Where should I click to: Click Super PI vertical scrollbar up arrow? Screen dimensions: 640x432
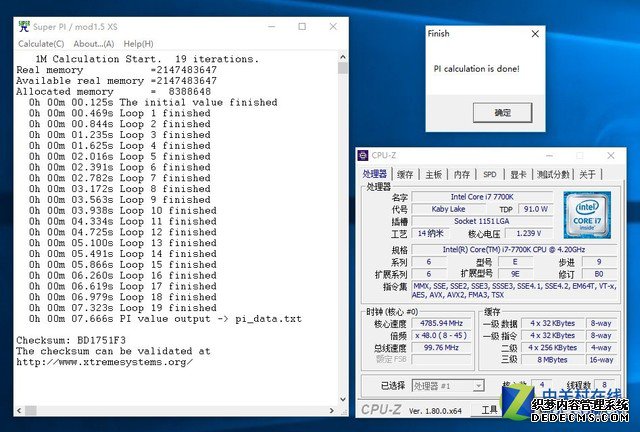click(343, 57)
